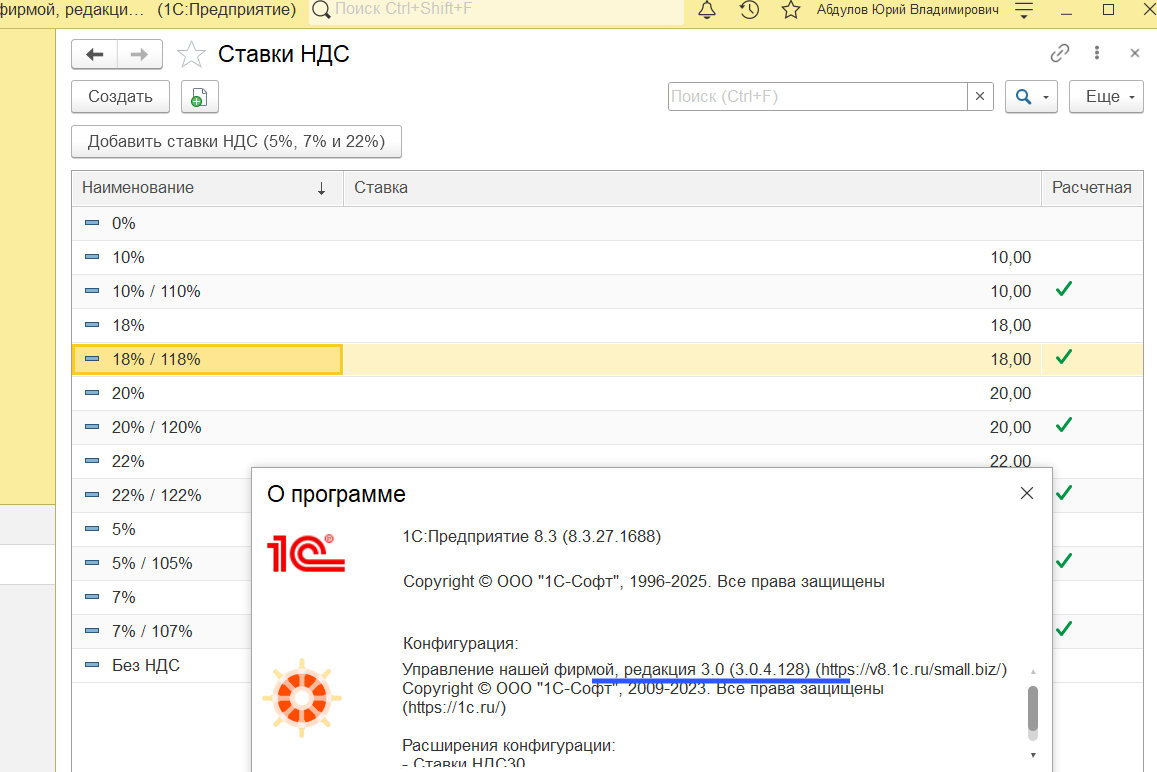Close the Ставки НДС form tab
Viewport: 1157px width, 772px height.
pyautogui.click(x=1135, y=52)
